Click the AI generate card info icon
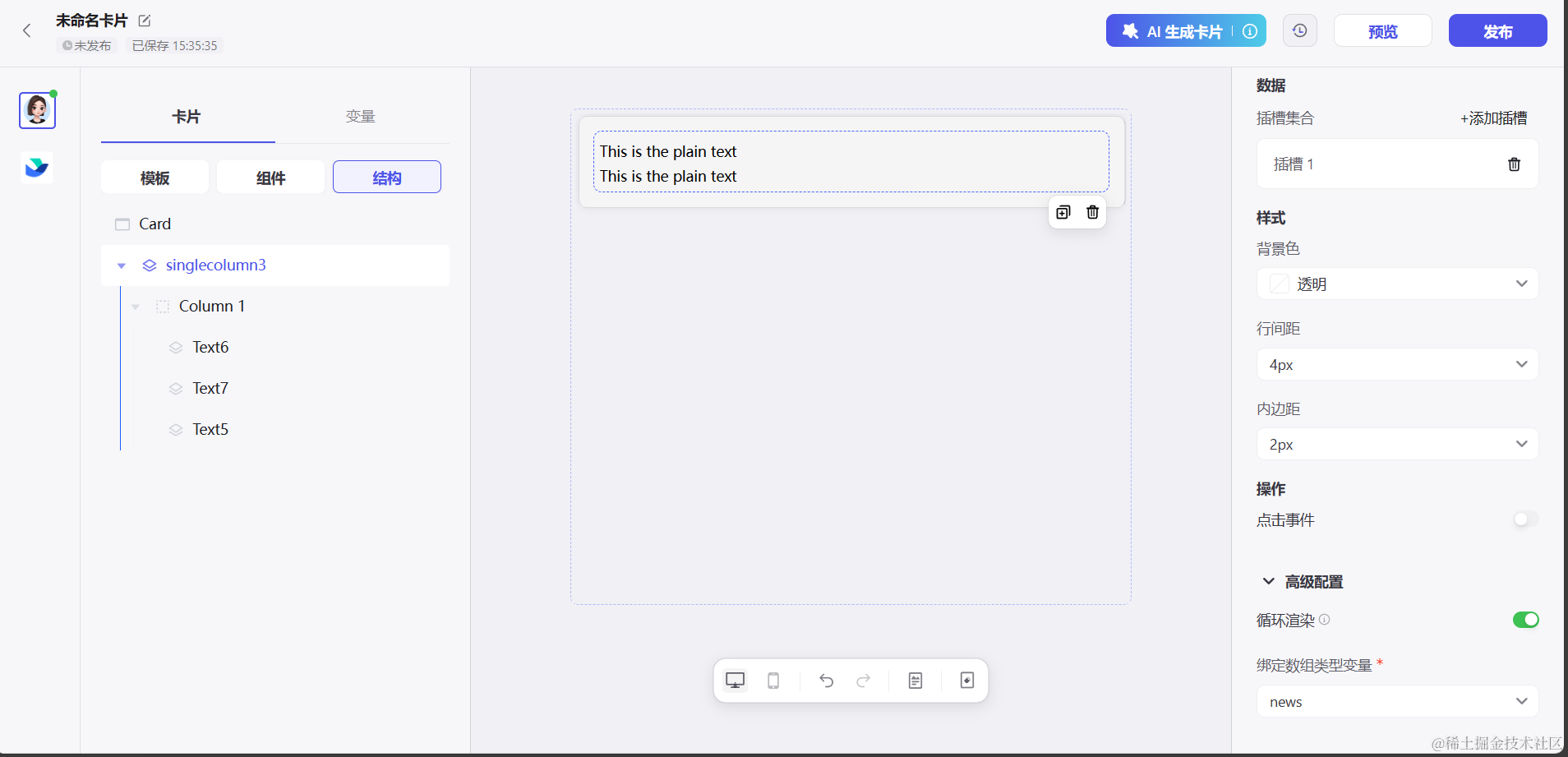This screenshot has height=757, width=1568. [1250, 31]
